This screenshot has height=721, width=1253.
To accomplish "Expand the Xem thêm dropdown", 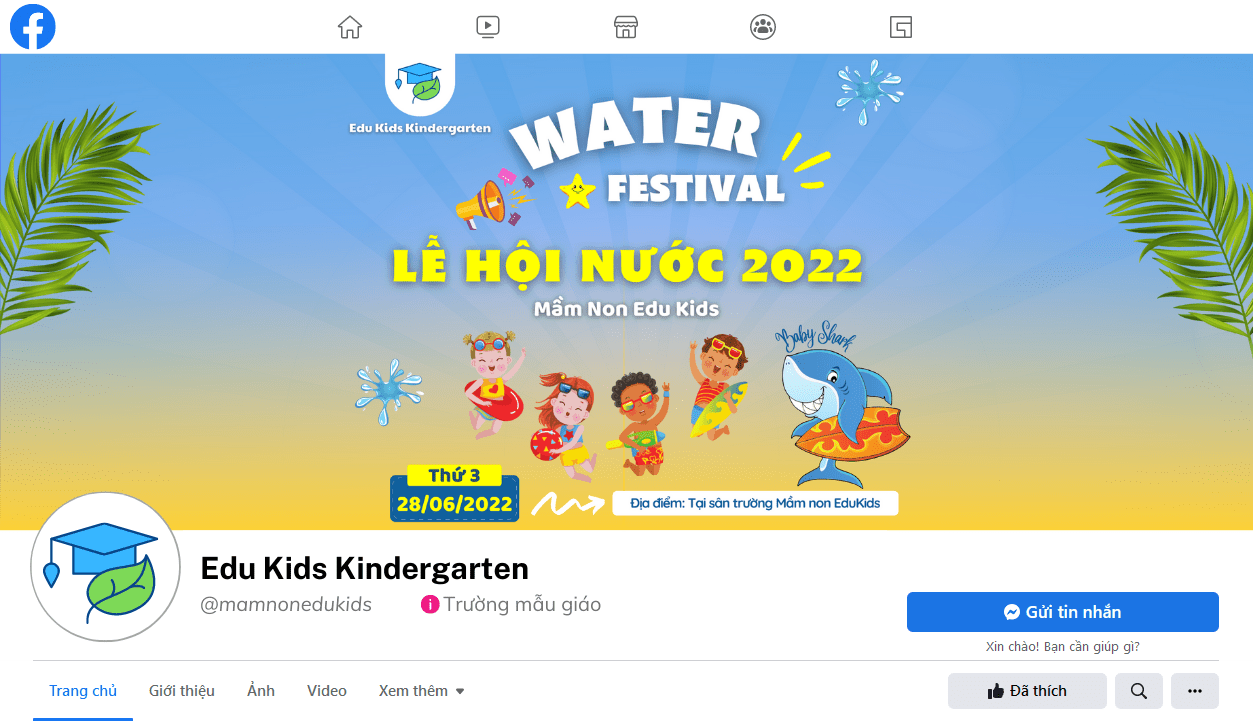I will coord(422,691).
